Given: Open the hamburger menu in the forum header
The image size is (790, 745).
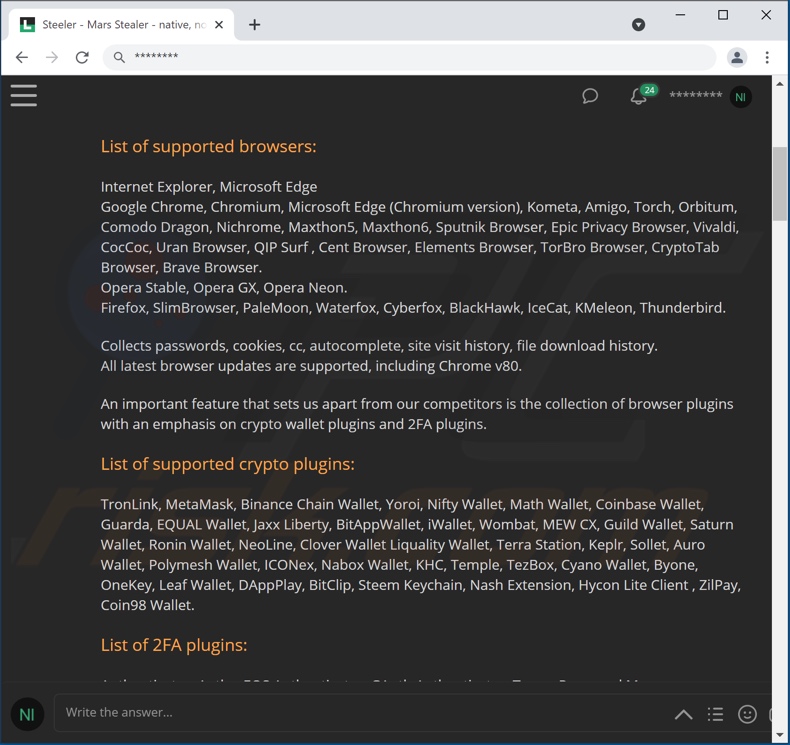Looking at the screenshot, I should [24, 95].
